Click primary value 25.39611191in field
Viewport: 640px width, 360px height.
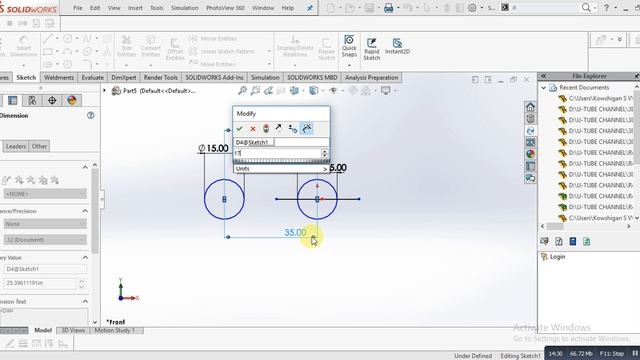[x=40, y=283]
